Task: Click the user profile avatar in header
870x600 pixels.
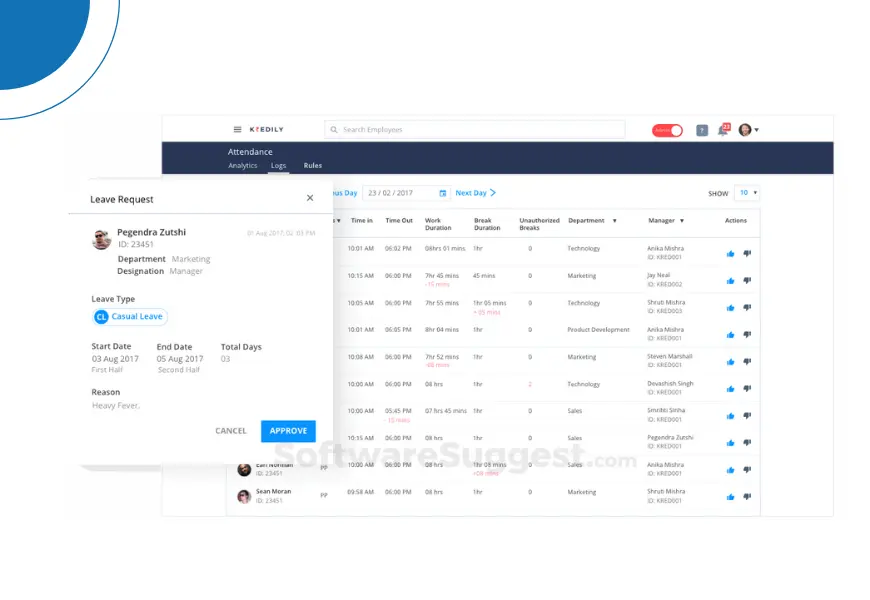Action: [x=745, y=129]
